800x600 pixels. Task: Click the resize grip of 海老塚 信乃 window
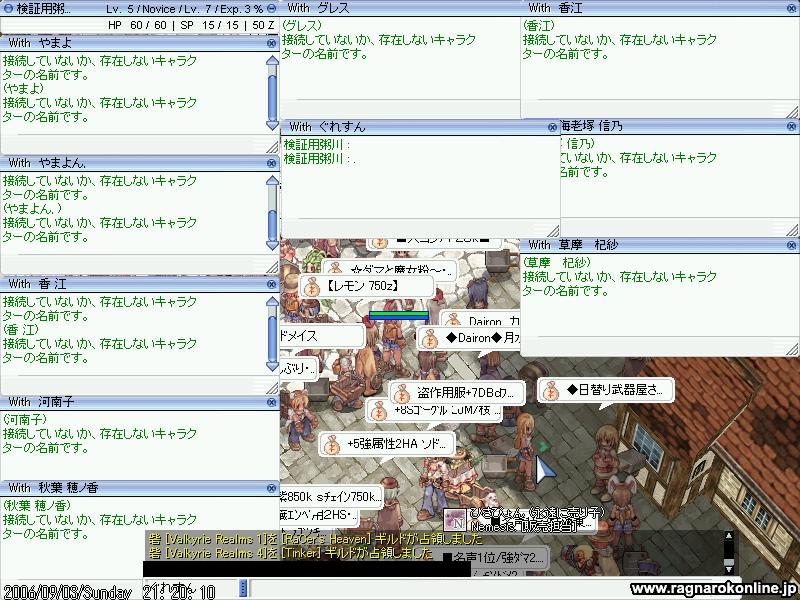click(x=792, y=230)
